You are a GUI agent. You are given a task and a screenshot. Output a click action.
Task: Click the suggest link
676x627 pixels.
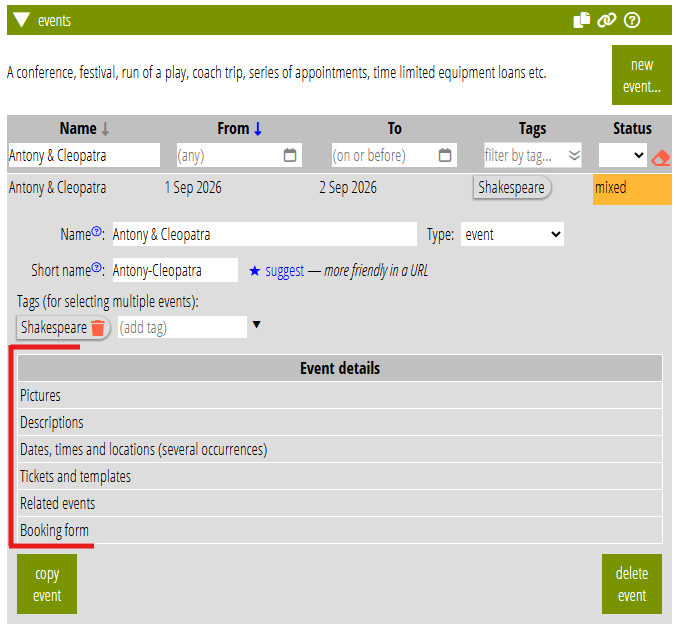click(x=285, y=271)
